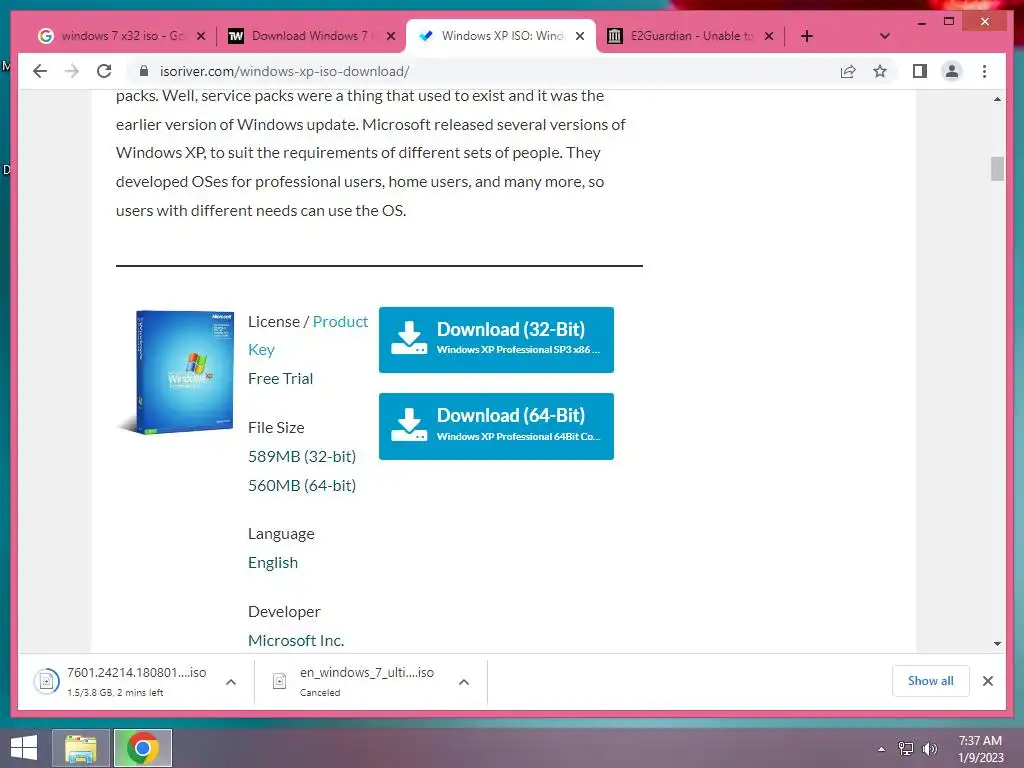Open File Explorer from the taskbar

[x=80, y=748]
